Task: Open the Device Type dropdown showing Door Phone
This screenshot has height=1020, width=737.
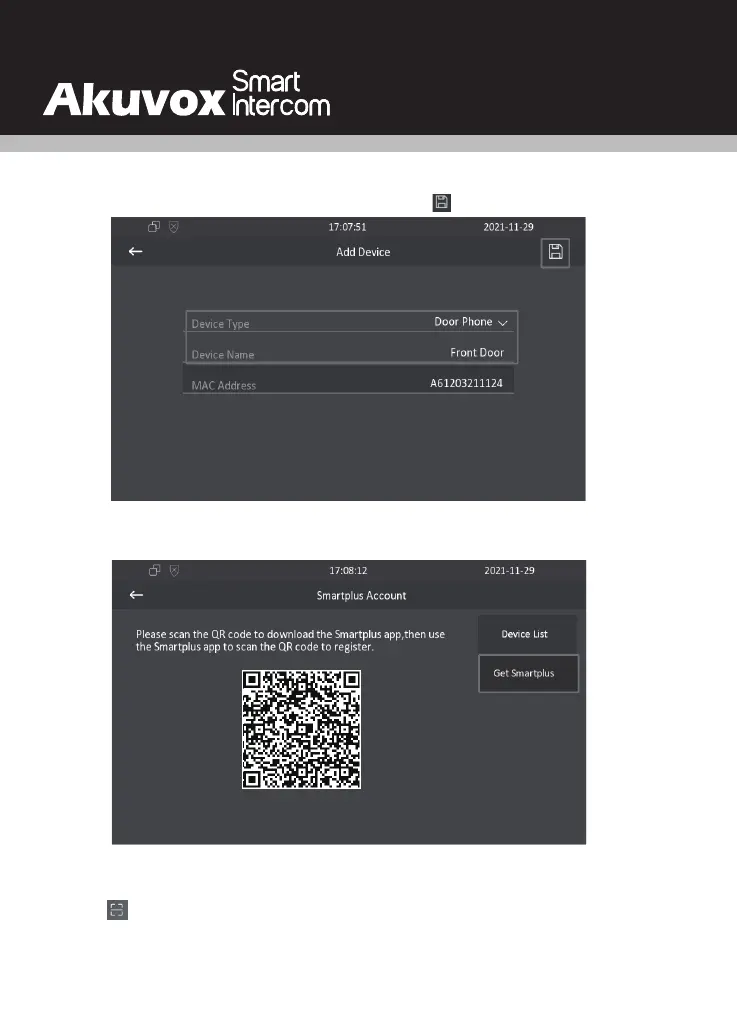Action: (x=351, y=322)
